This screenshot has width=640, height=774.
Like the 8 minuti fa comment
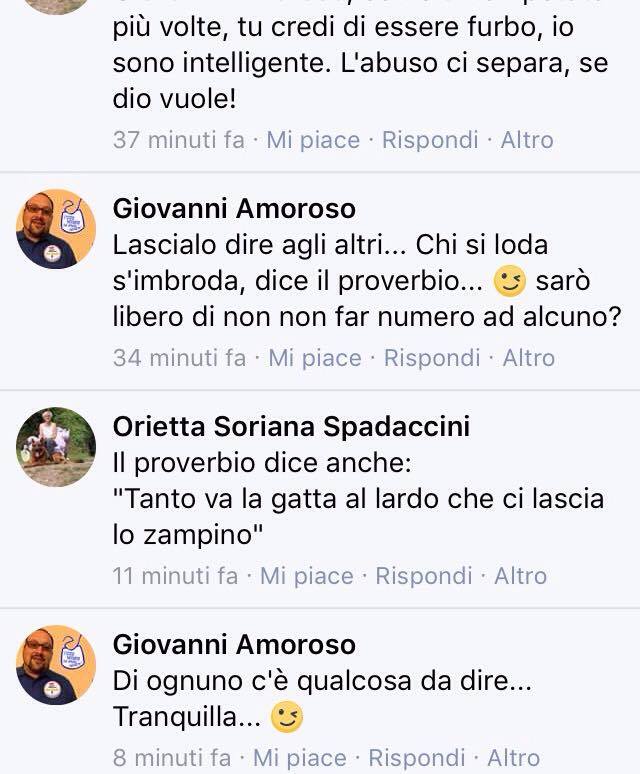300,758
